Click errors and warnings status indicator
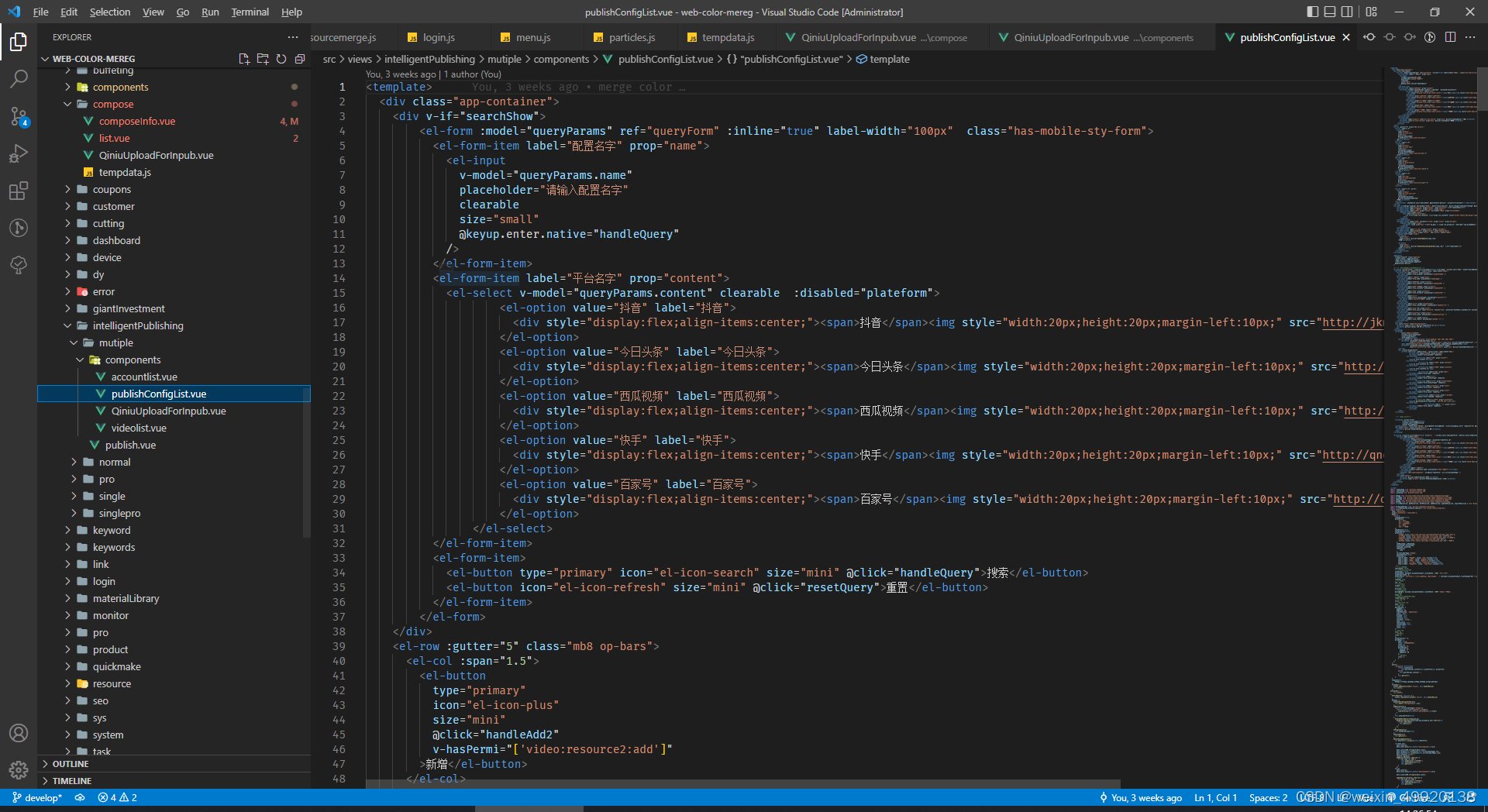The image size is (1488, 812). pyautogui.click(x=117, y=797)
